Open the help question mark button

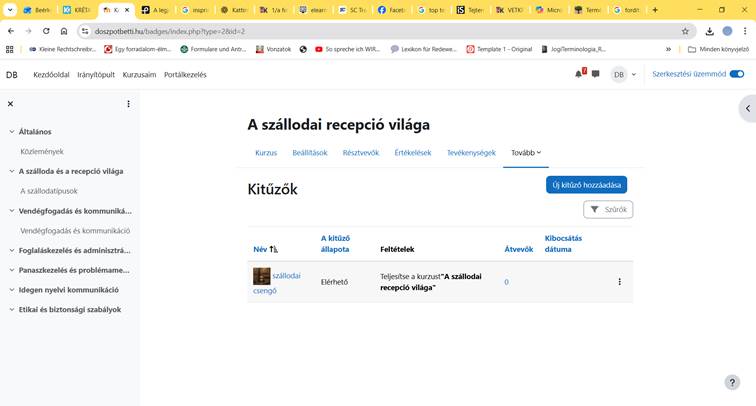click(732, 382)
